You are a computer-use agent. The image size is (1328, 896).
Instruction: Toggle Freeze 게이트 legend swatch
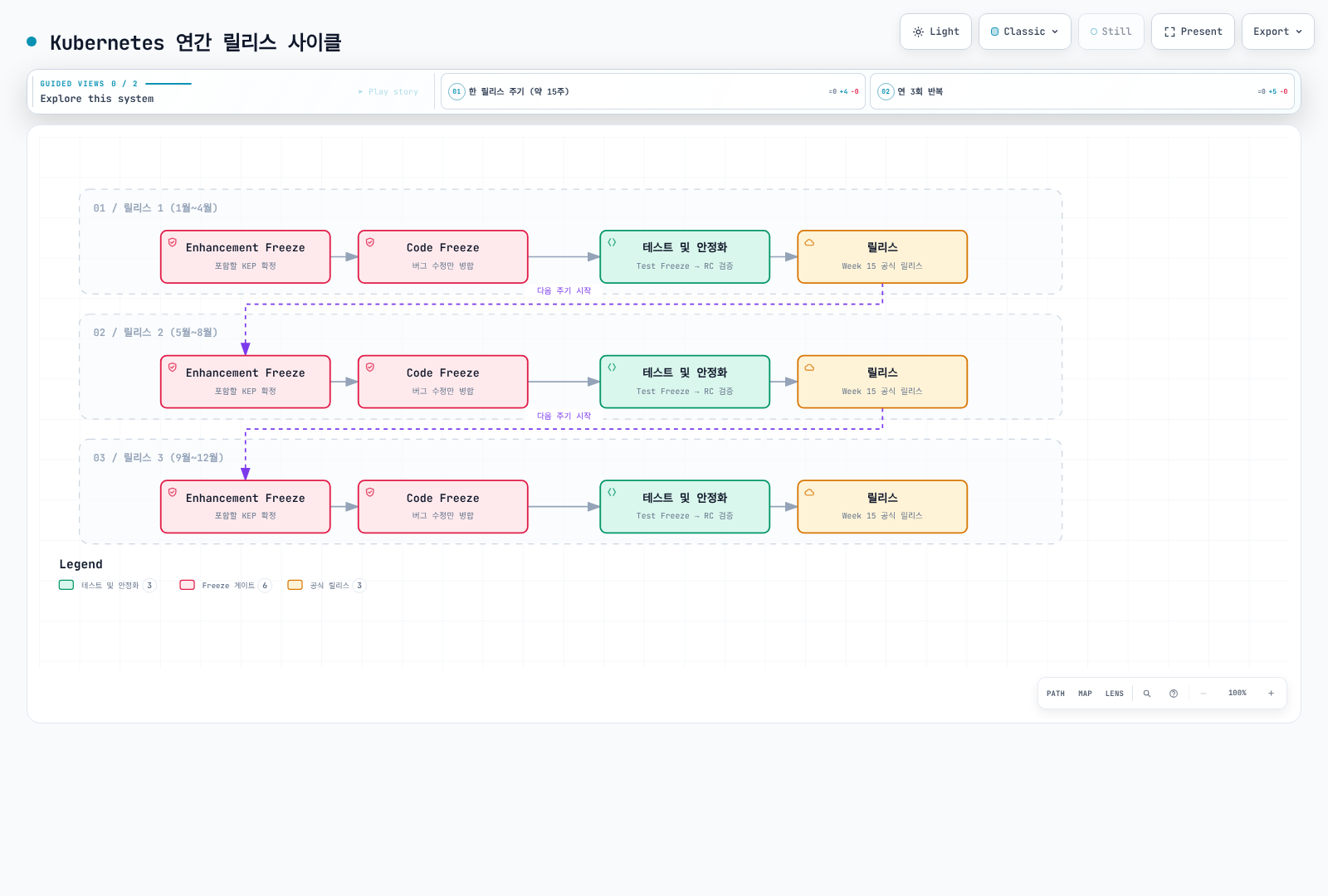(x=188, y=585)
